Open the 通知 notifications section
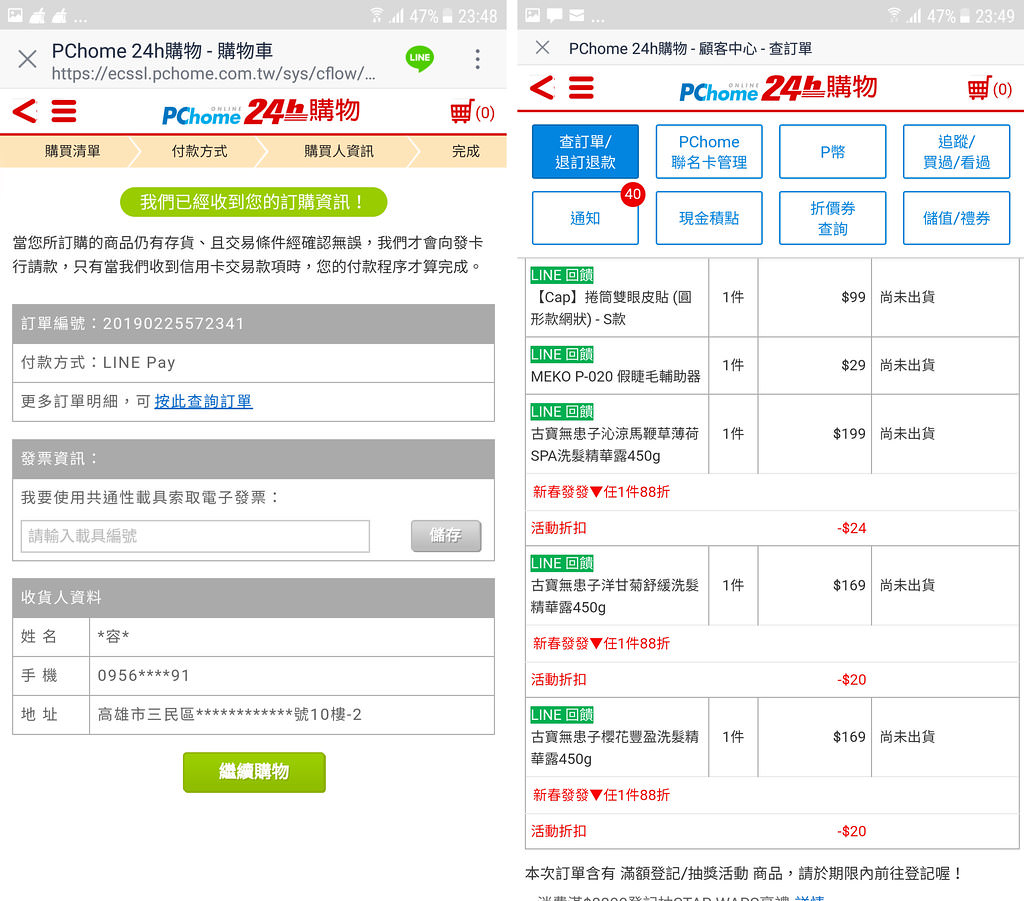 pos(585,218)
